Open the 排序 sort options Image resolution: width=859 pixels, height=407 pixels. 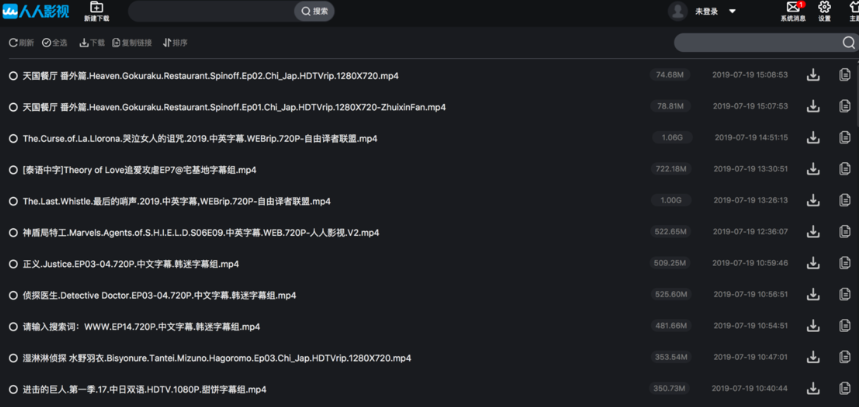click(175, 43)
